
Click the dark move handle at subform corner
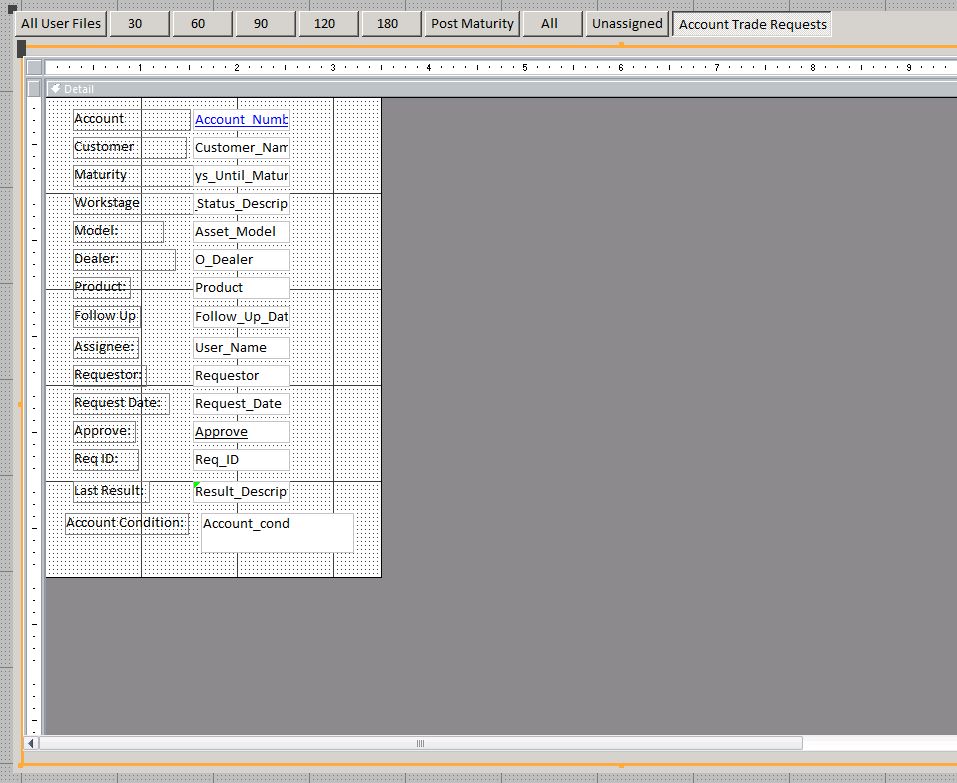pyautogui.click(x=22, y=48)
